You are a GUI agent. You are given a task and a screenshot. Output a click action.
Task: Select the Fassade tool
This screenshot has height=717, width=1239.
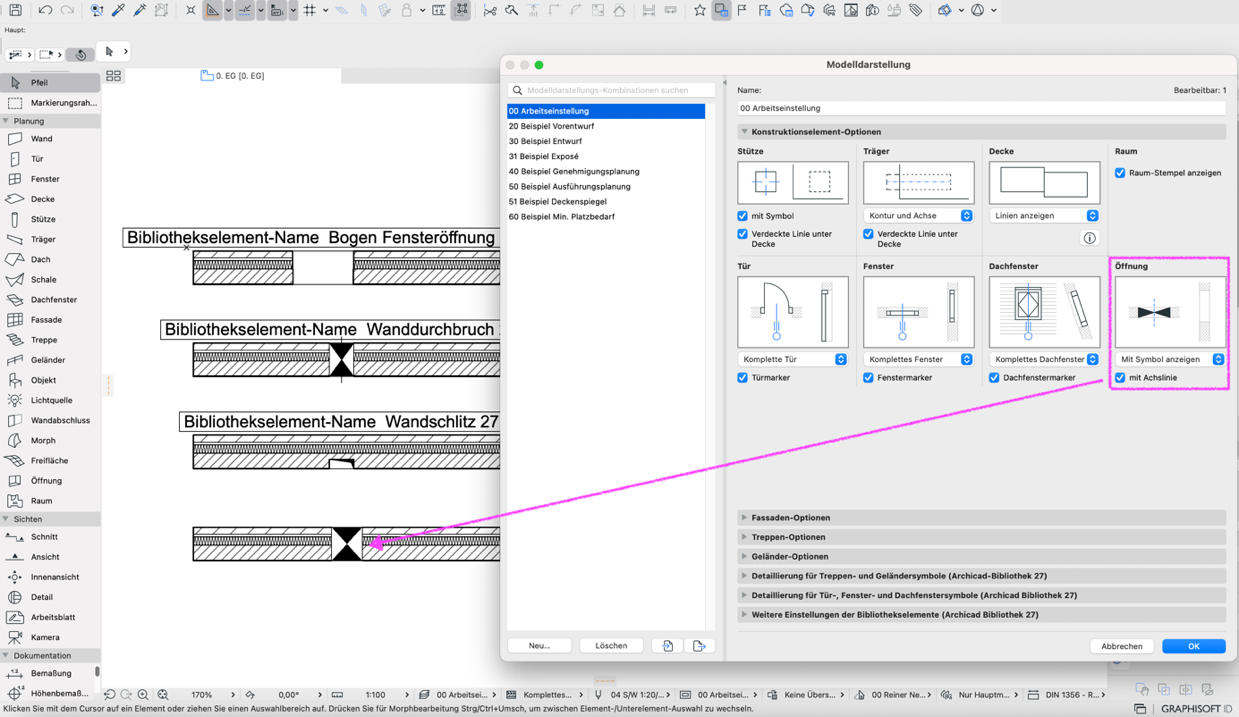(50, 320)
